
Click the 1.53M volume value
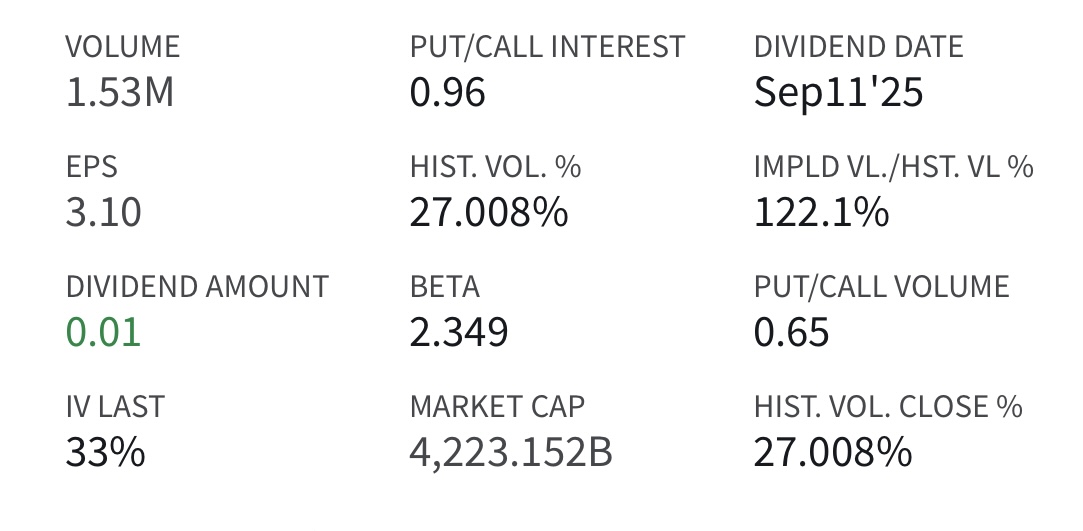(119, 92)
